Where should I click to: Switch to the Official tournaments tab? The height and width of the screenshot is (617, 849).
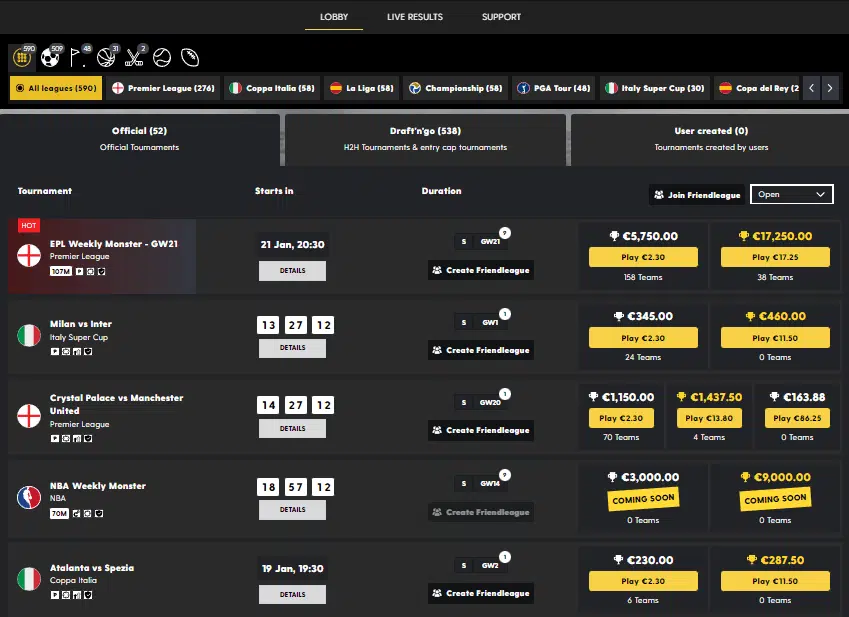140,137
